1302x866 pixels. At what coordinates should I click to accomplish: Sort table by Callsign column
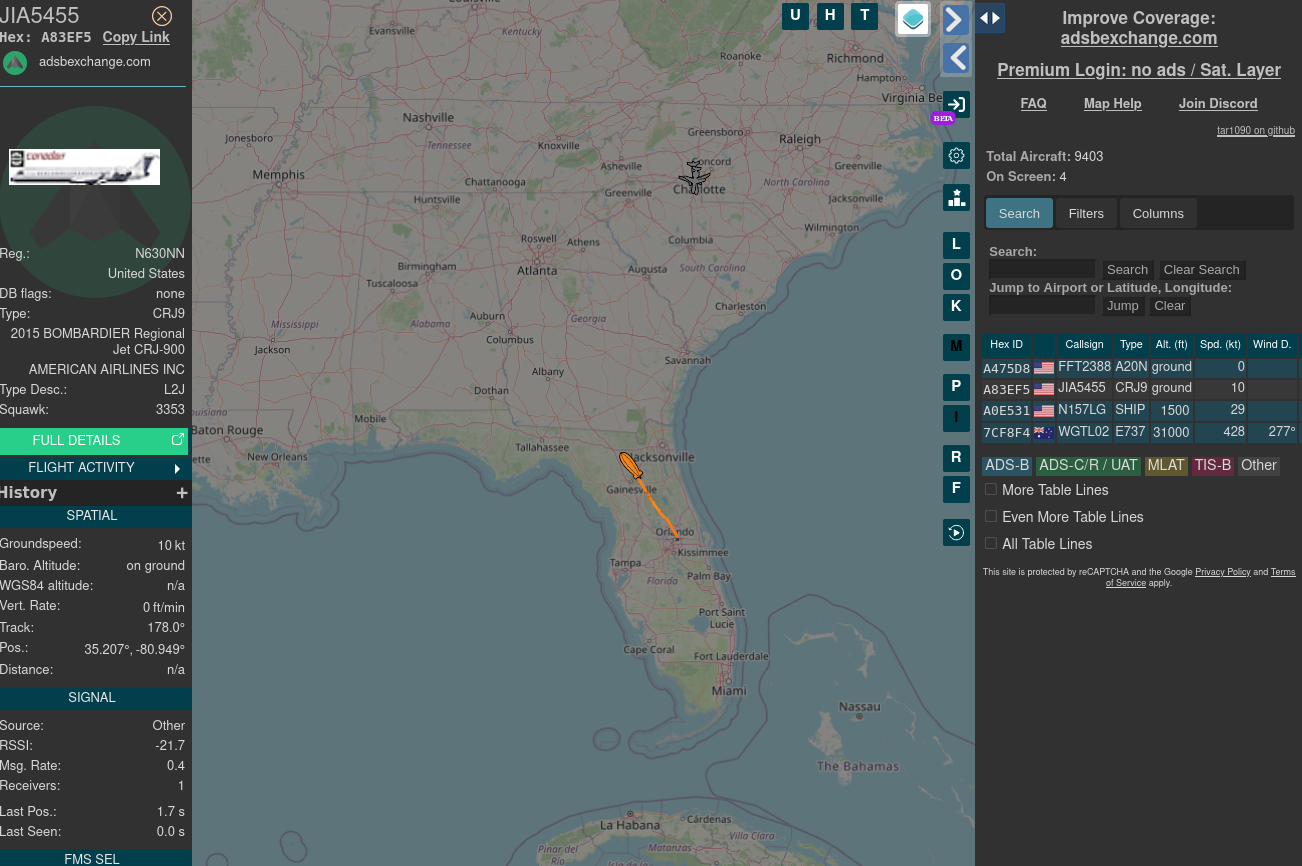point(1084,345)
